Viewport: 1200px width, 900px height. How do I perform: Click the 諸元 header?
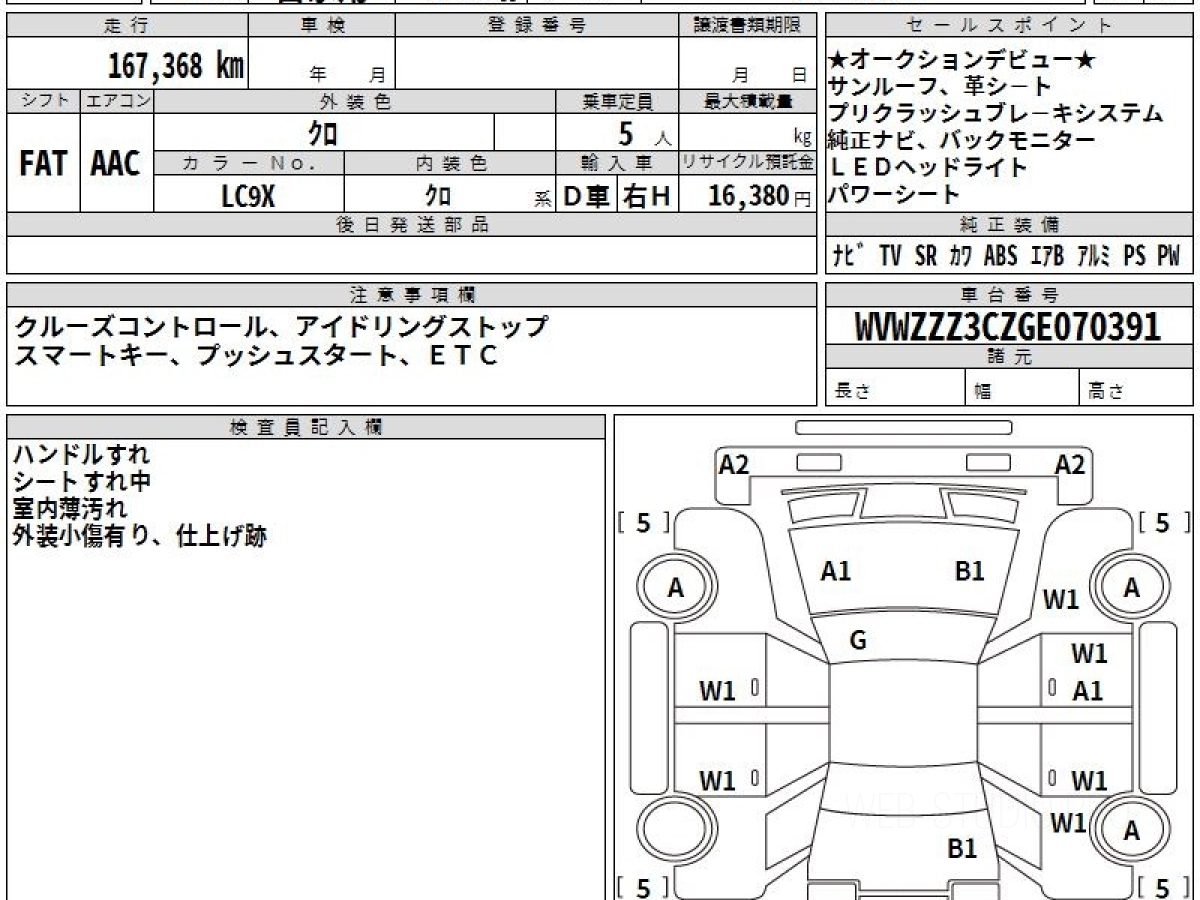[x=1009, y=358]
